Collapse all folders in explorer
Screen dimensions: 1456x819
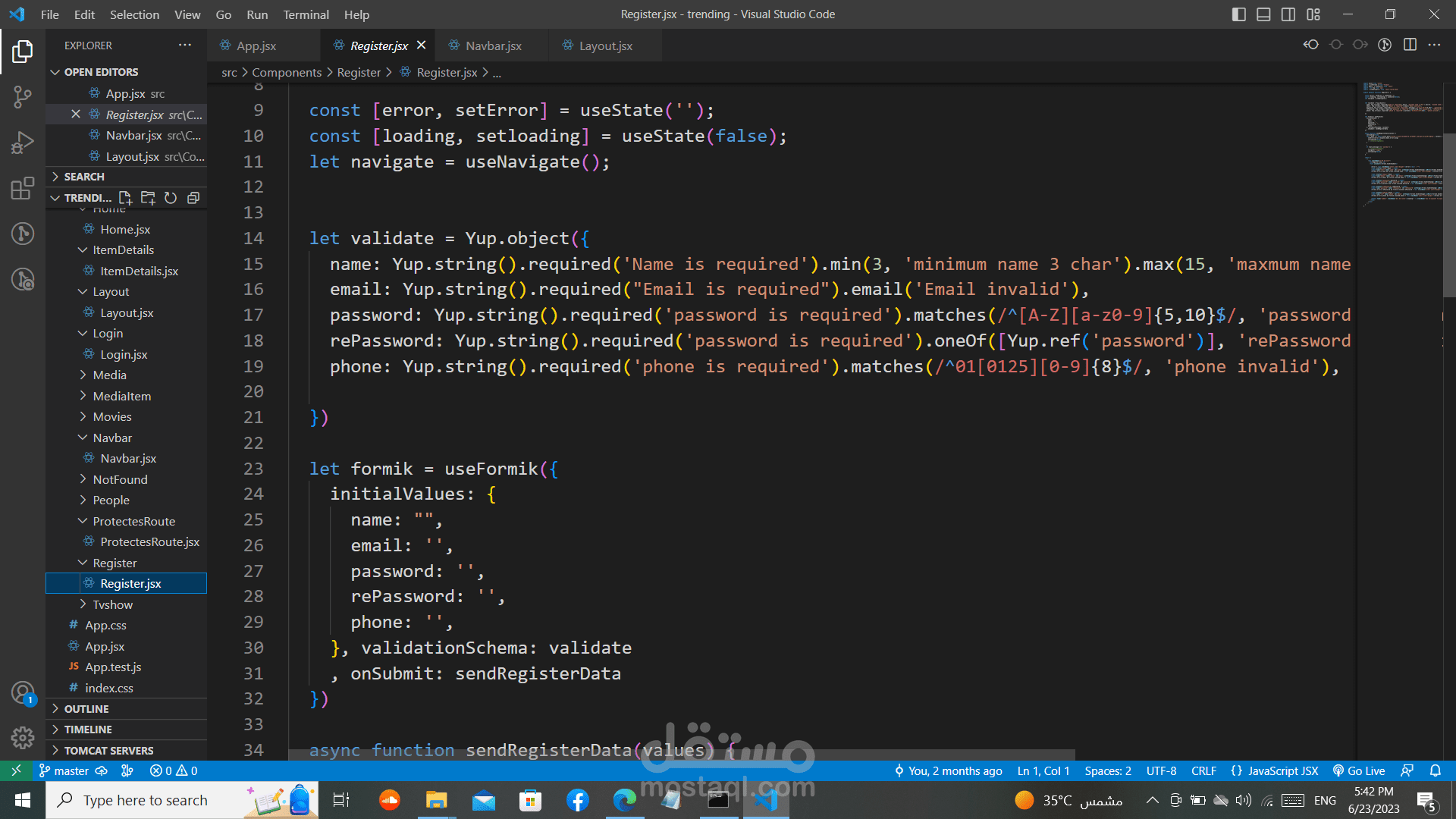point(193,198)
